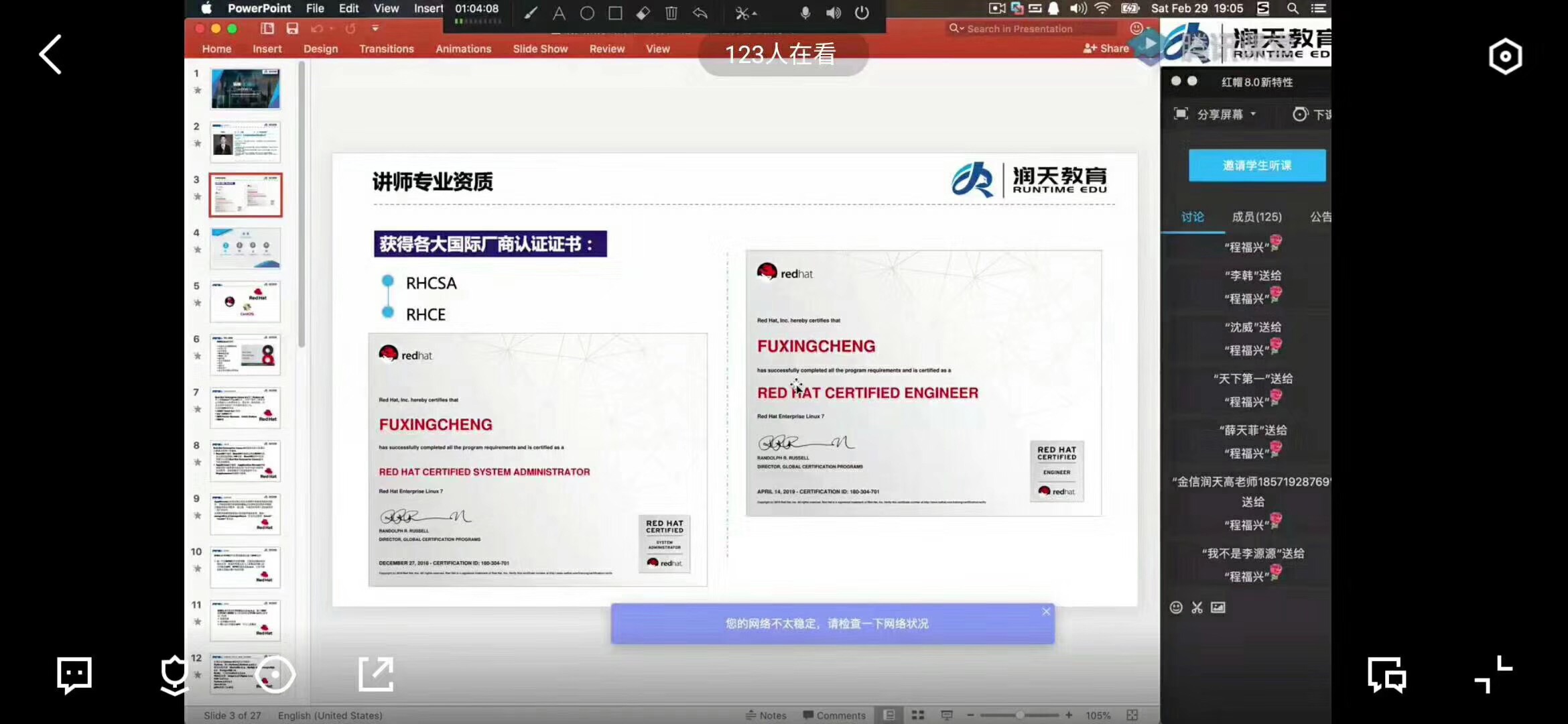Select slide 5 thumbnail
This screenshot has width=1568, height=724.
tap(245, 302)
